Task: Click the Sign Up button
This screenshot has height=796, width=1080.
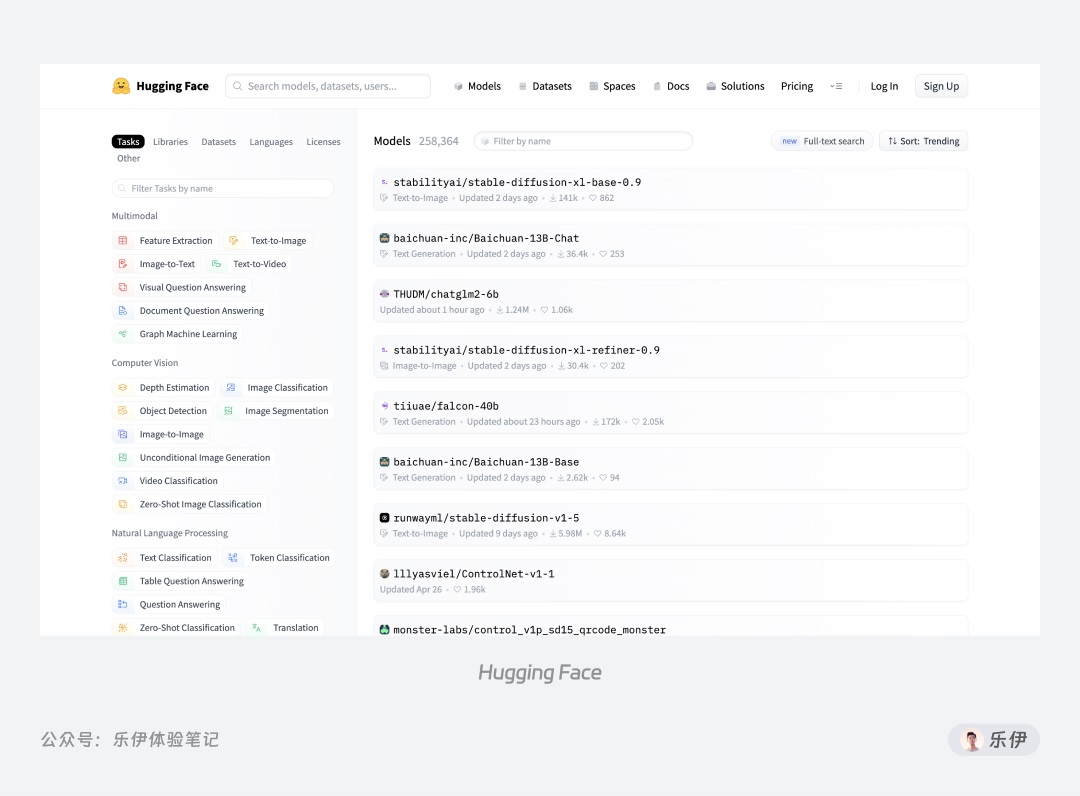Action: [x=941, y=86]
